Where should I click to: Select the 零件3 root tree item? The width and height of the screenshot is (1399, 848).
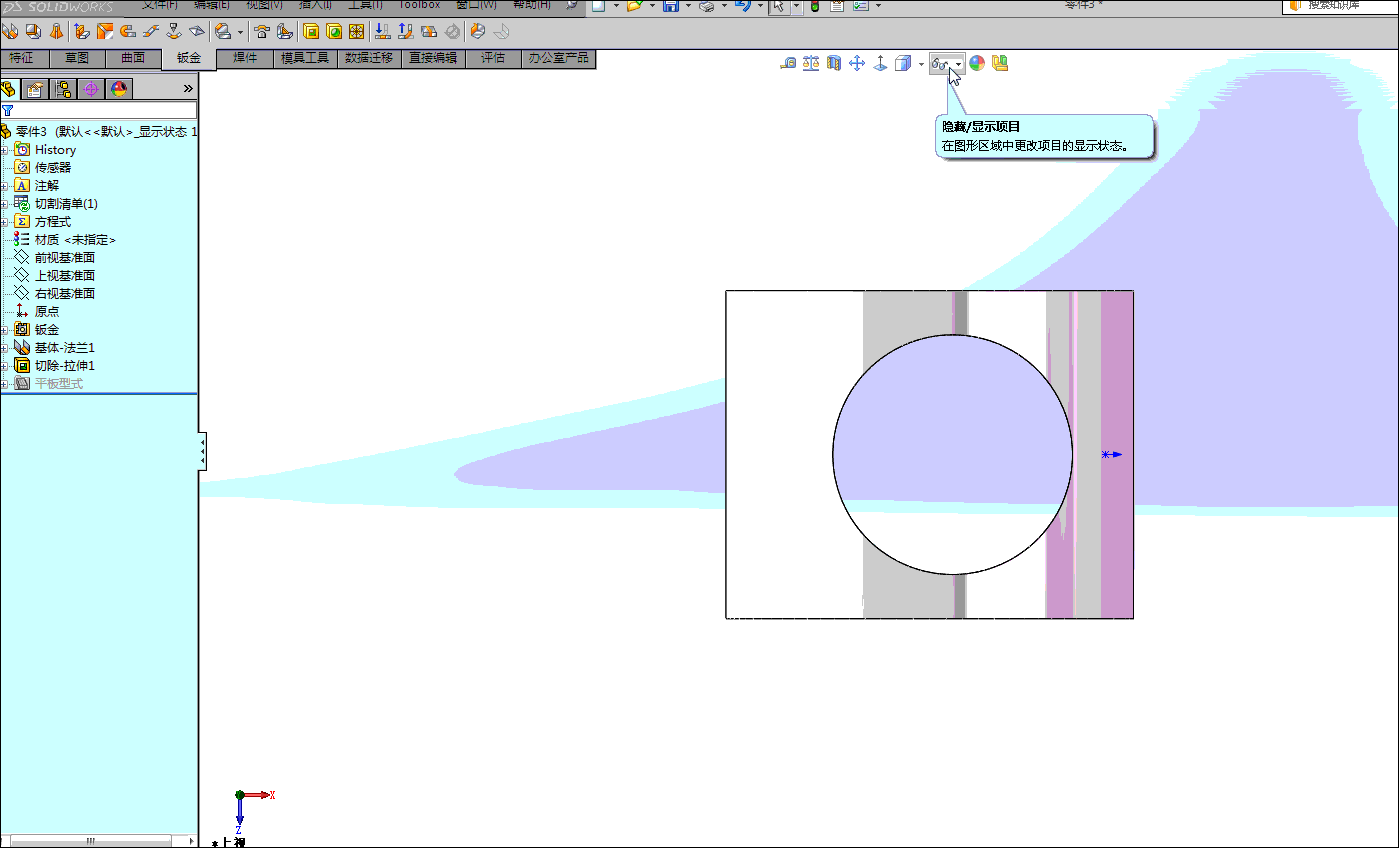coord(99,132)
